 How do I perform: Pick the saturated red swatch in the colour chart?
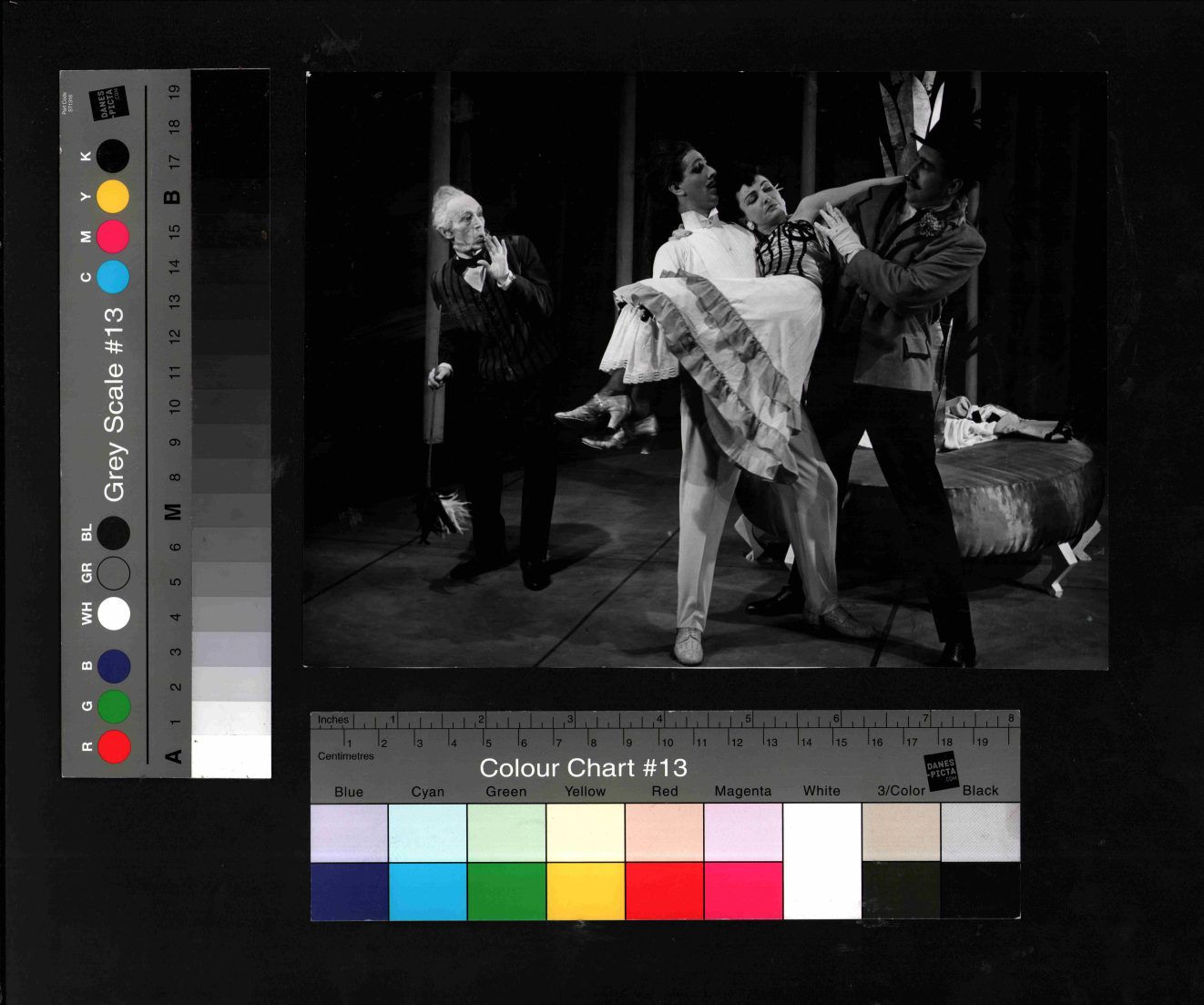[x=664, y=891]
